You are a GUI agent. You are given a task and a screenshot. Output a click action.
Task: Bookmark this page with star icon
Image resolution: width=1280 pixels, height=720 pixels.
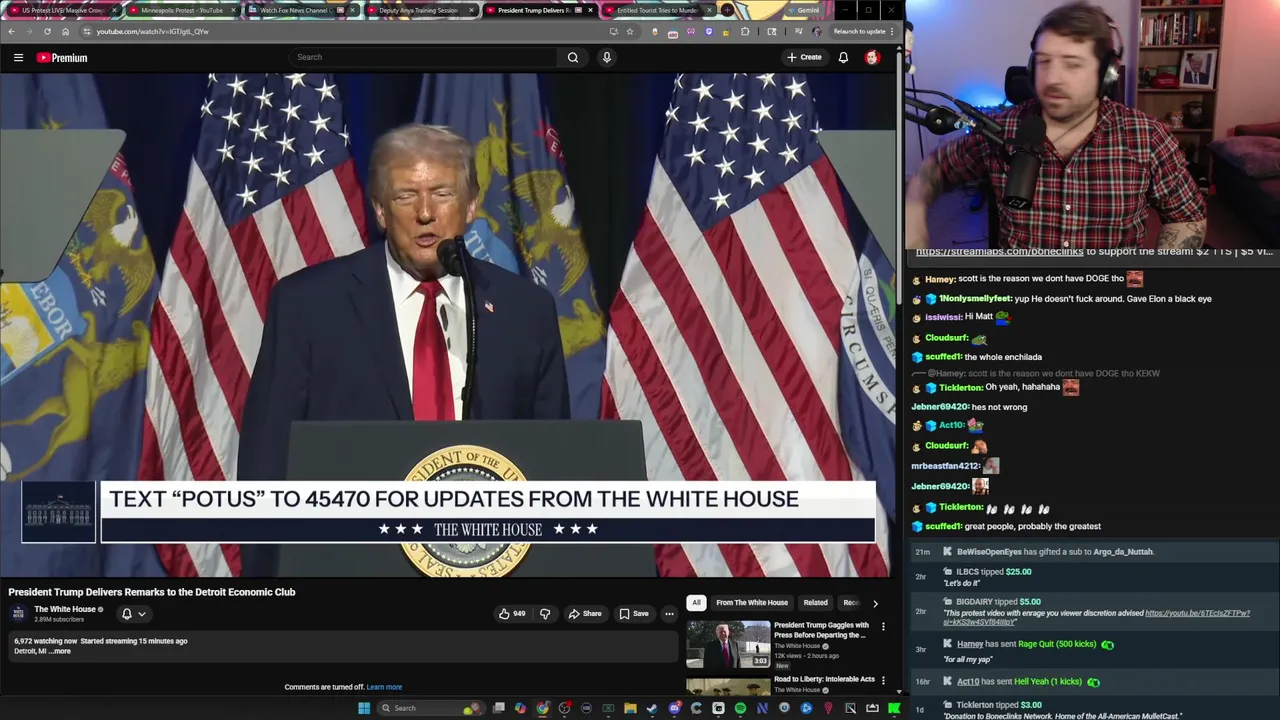pos(630,31)
